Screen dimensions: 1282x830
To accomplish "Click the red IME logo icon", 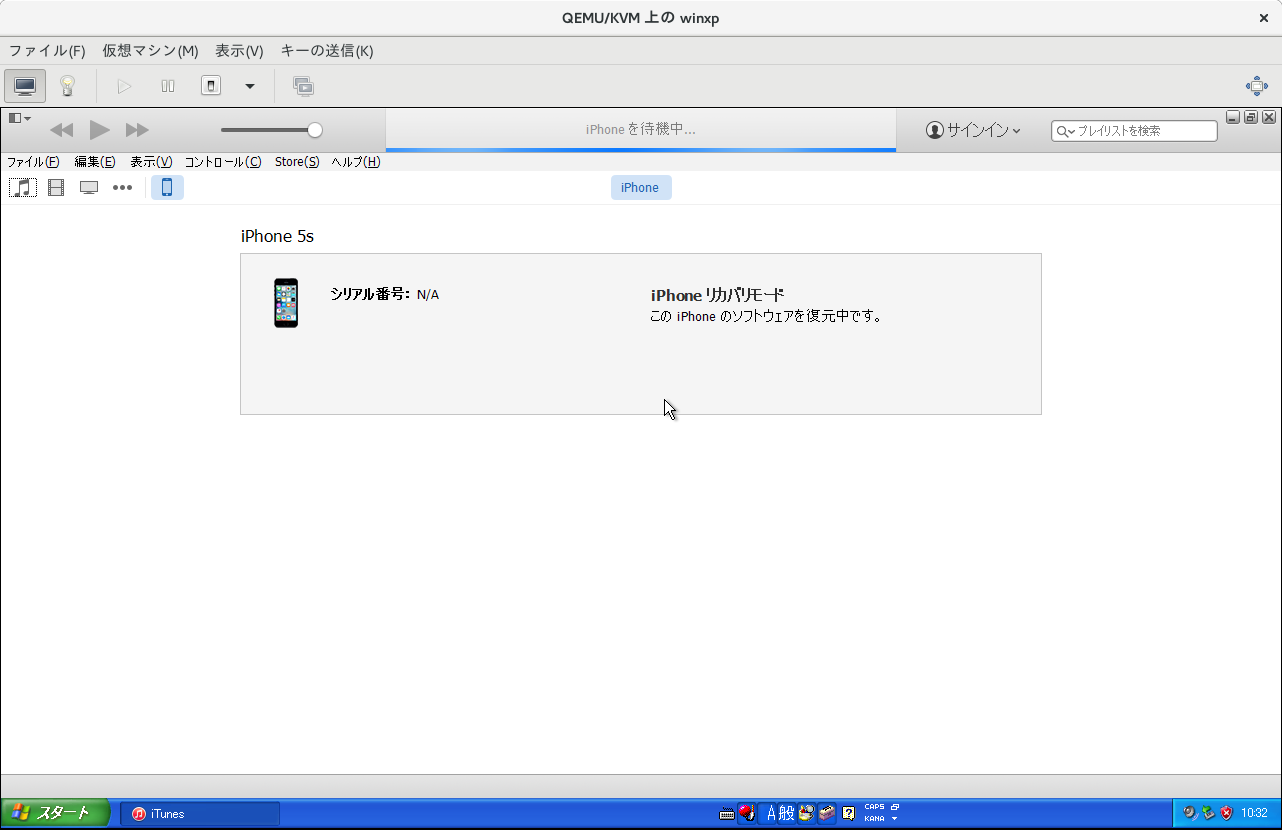I will [747, 813].
